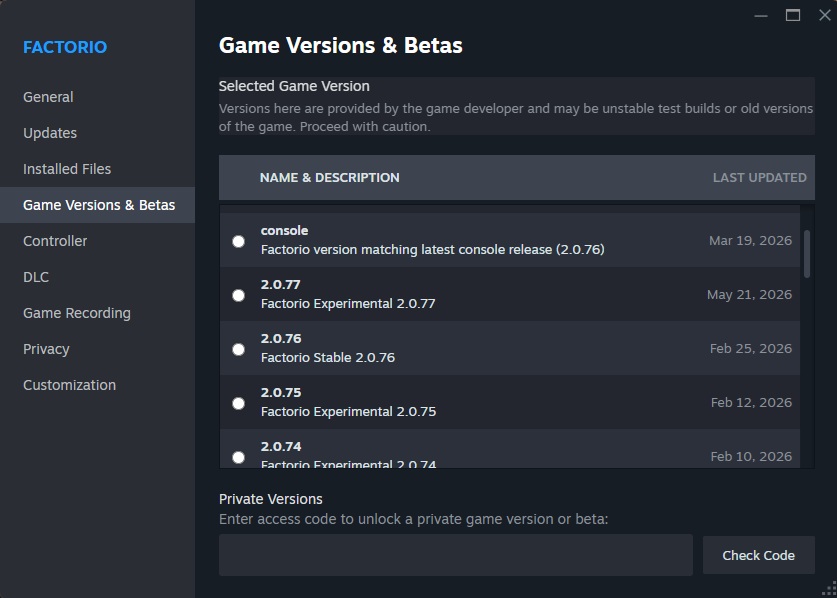Click the NAME & DESCRIPTION column header
This screenshot has width=837, height=598.
coord(329,178)
